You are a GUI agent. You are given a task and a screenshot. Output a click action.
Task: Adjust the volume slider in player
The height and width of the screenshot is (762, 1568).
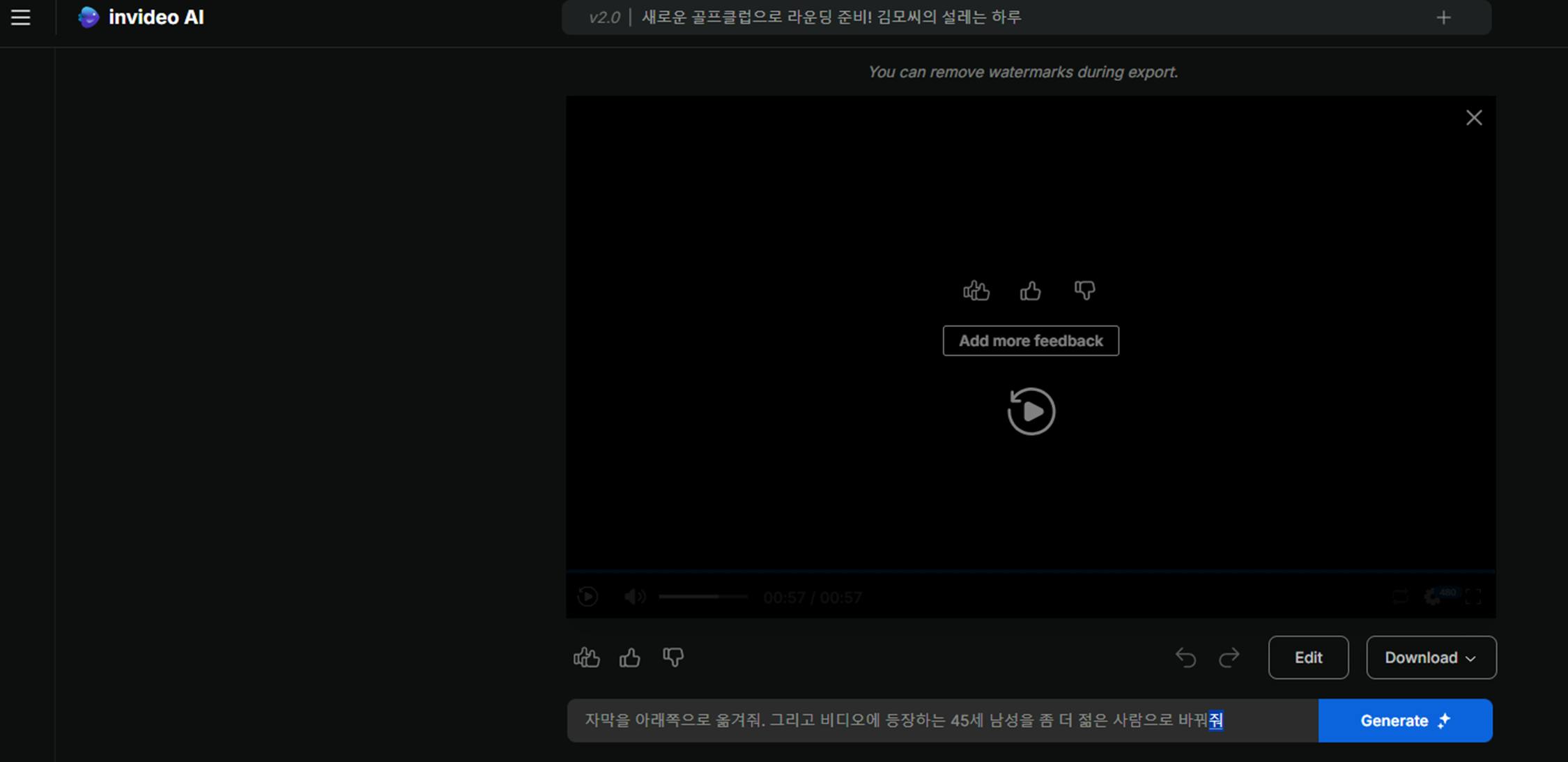pos(702,597)
